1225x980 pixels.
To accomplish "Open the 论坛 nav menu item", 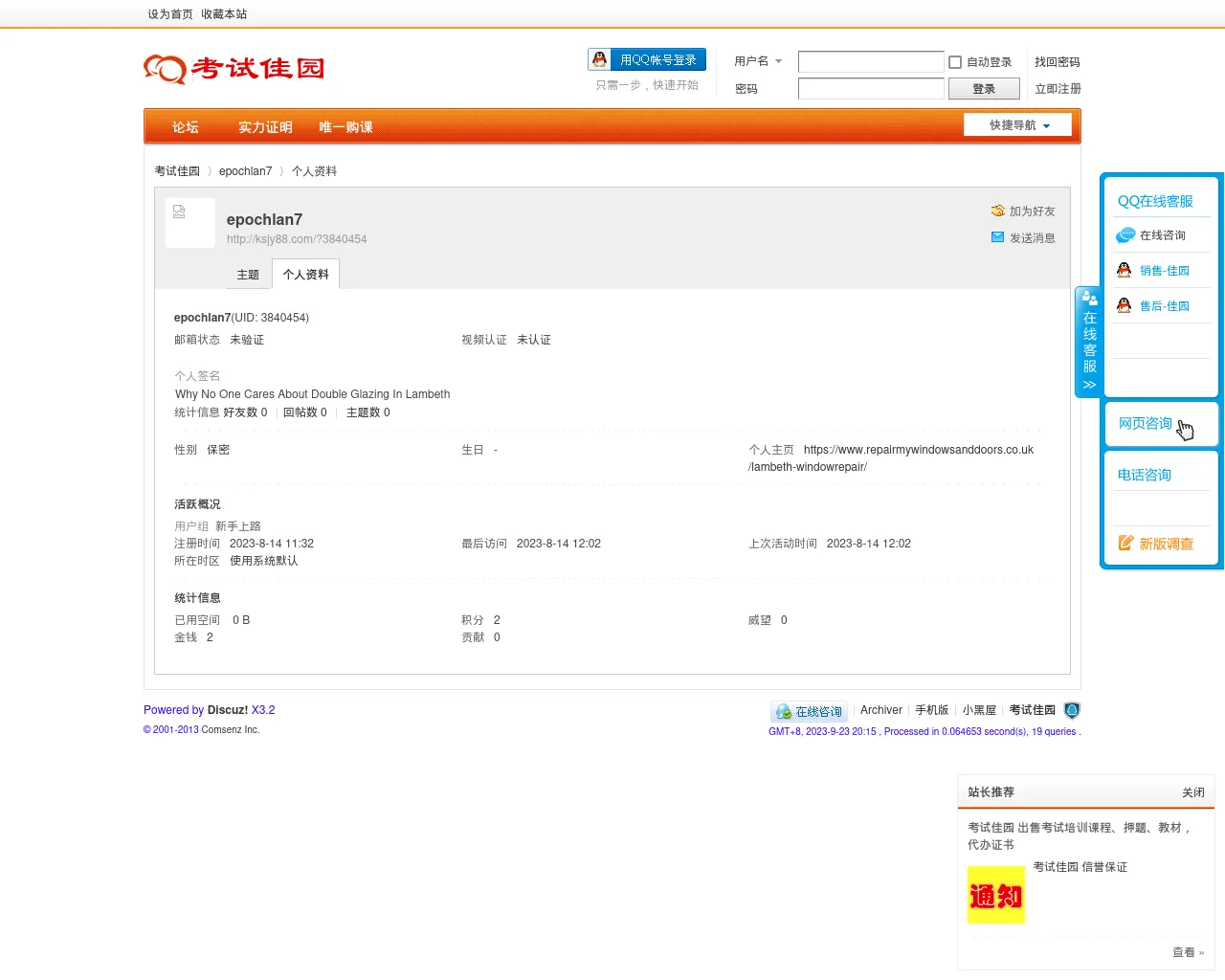I will (186, 127).
